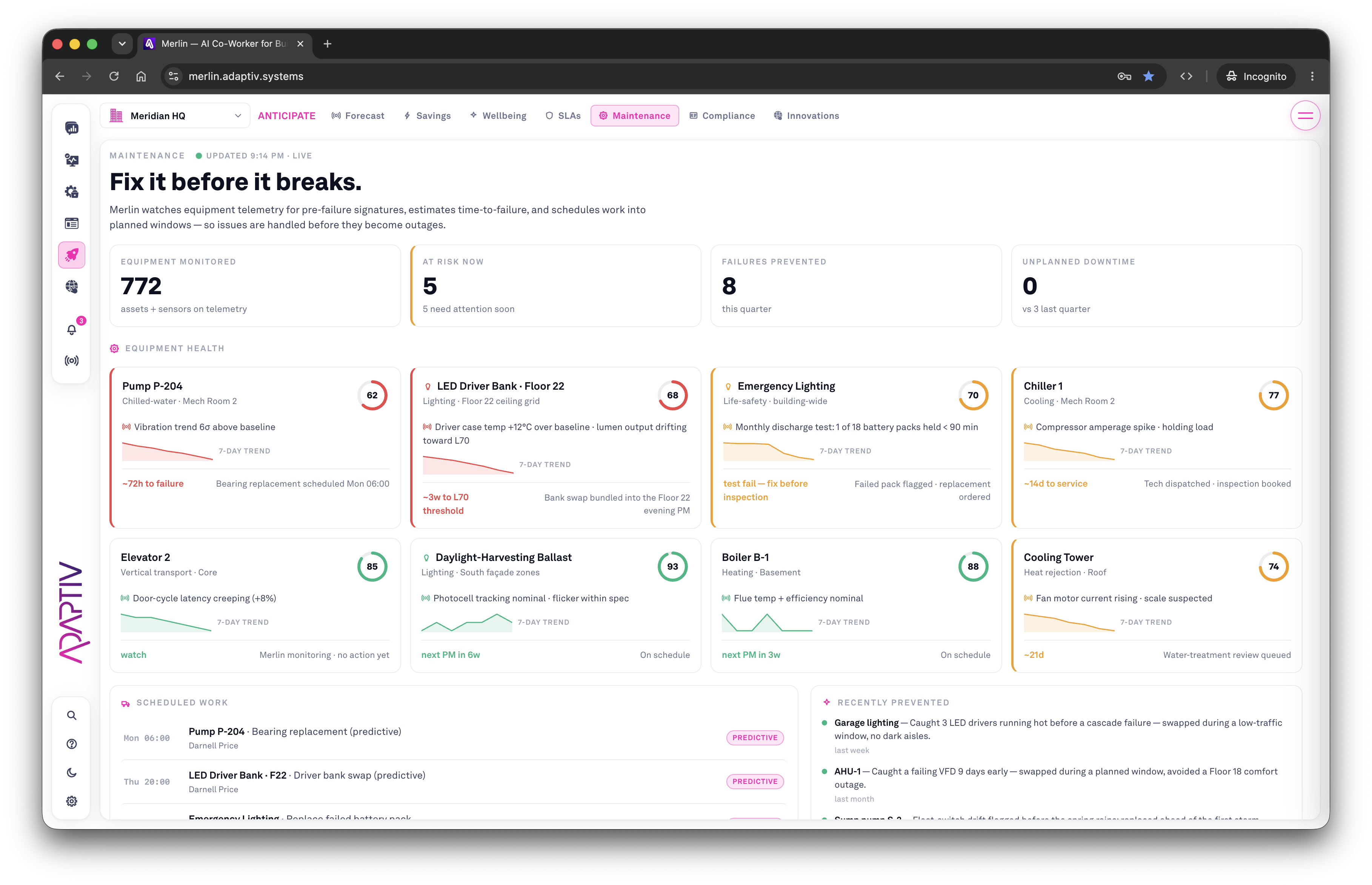The height and width of the screenshot is (885, 1372).
Task: Click the Pump P-204 score ring 62
Action: 372,395
